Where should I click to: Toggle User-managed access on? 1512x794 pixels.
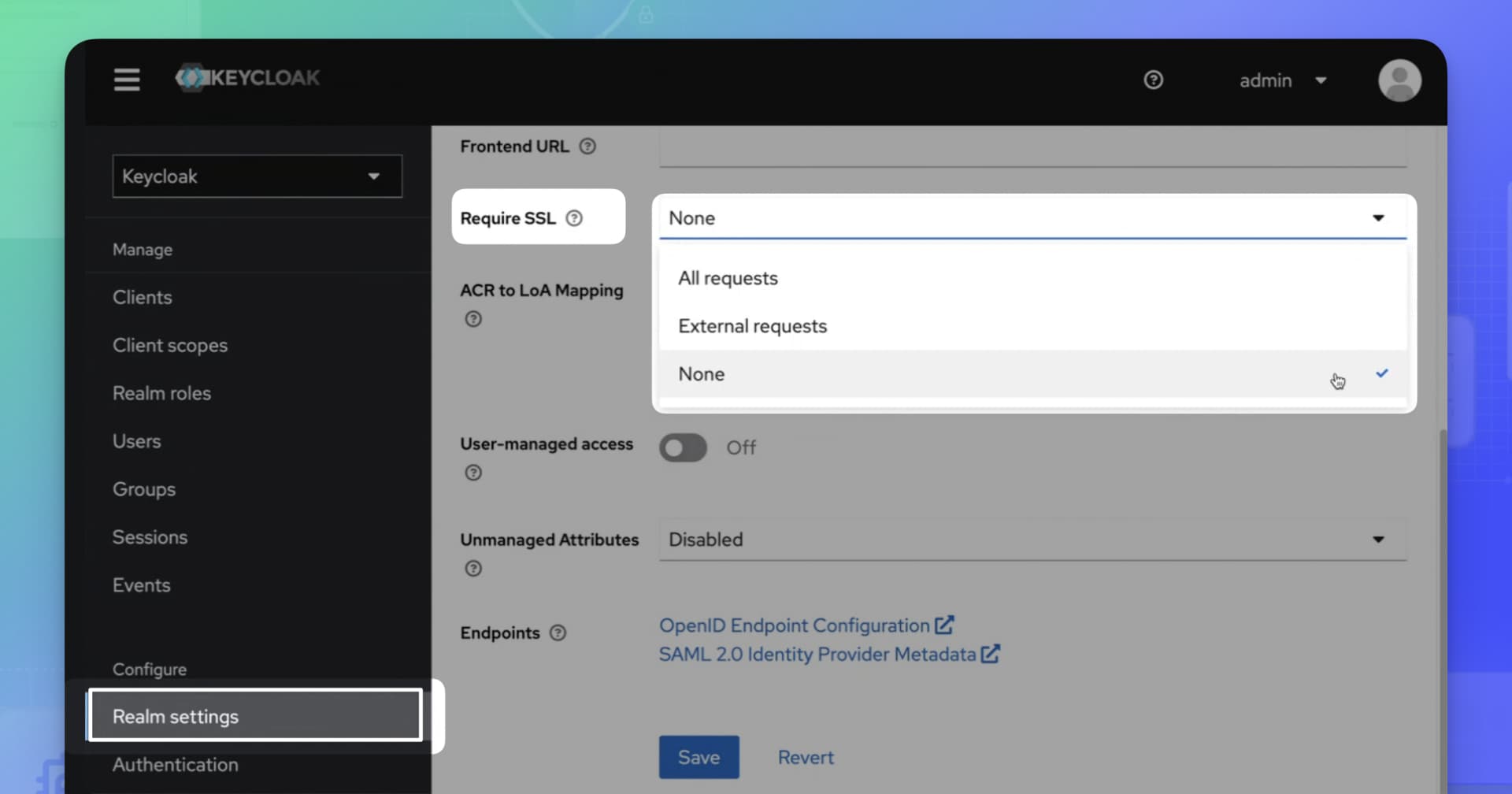tap(682, 447)
